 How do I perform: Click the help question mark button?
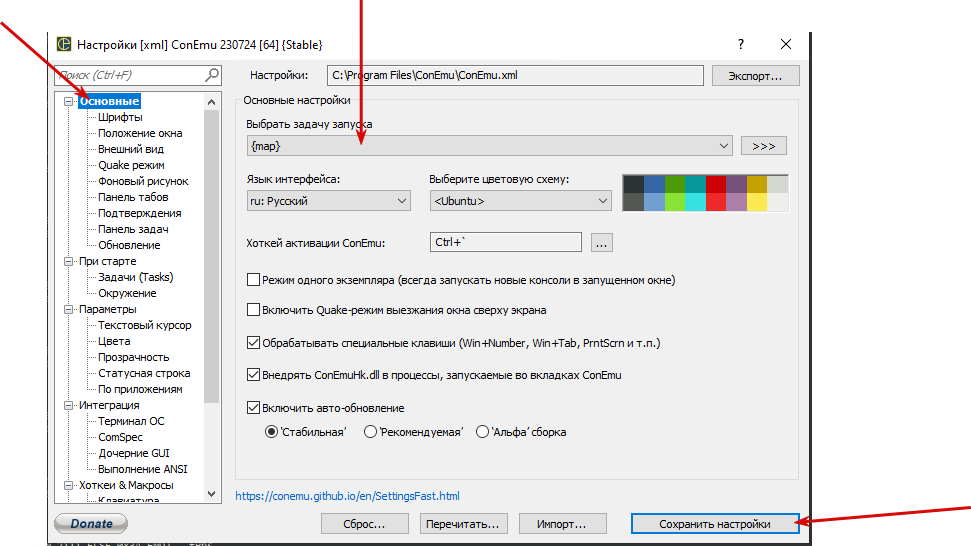[741, 44]
